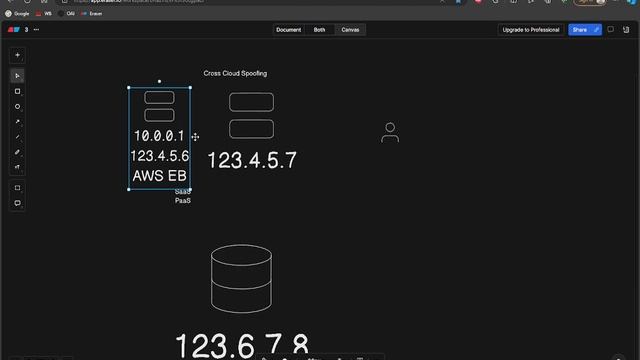The height and width of the screenshot is (360, 640).
Task: Switch to Both view tab
Action: tap(319, 30)
